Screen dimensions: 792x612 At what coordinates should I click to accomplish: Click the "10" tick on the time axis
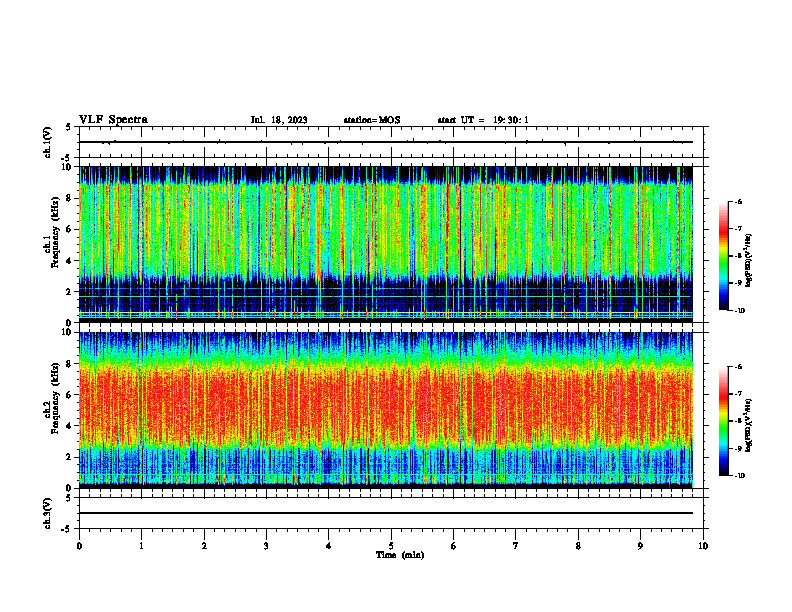(703, 546)
